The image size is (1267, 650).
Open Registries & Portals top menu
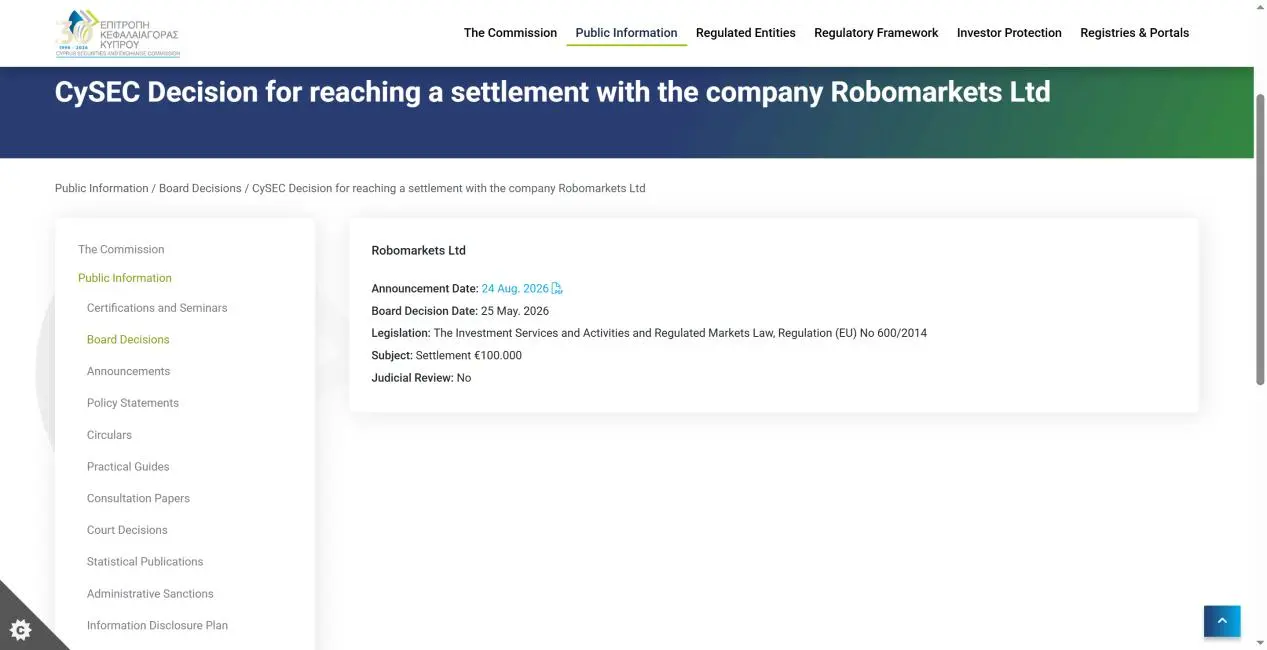[x=1135, y=33]
